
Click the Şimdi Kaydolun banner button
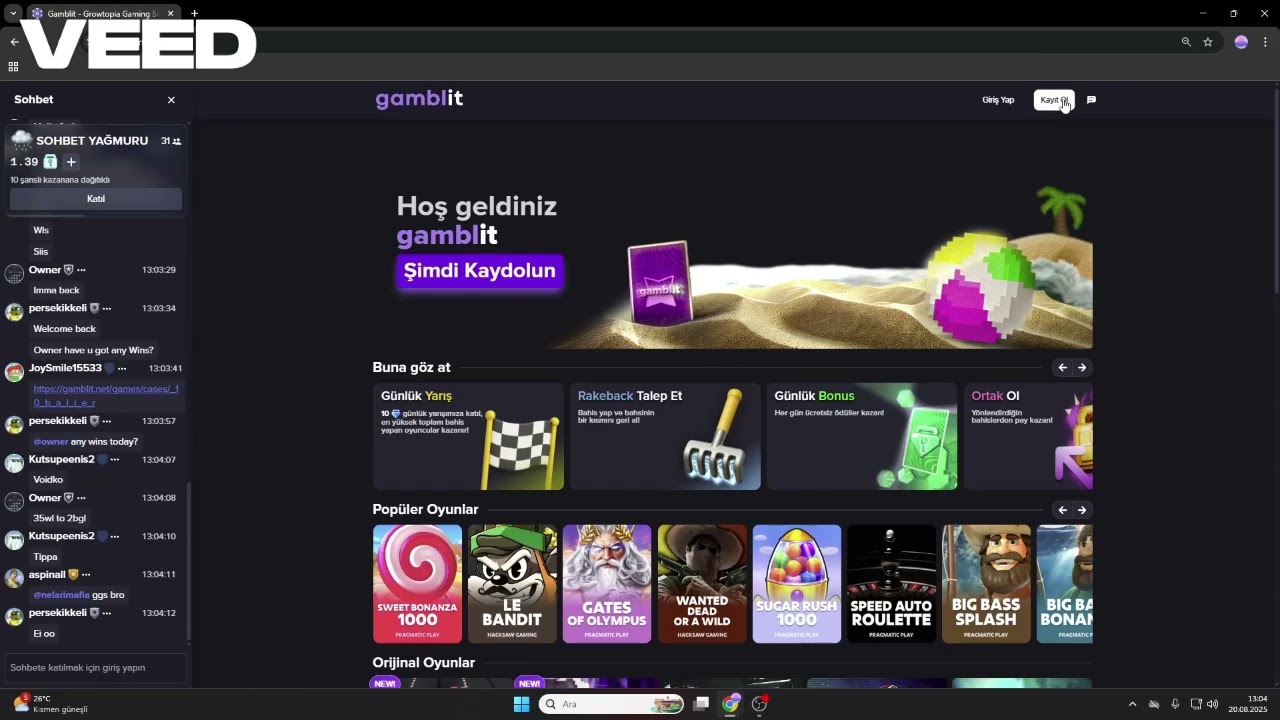coord(480,271)
